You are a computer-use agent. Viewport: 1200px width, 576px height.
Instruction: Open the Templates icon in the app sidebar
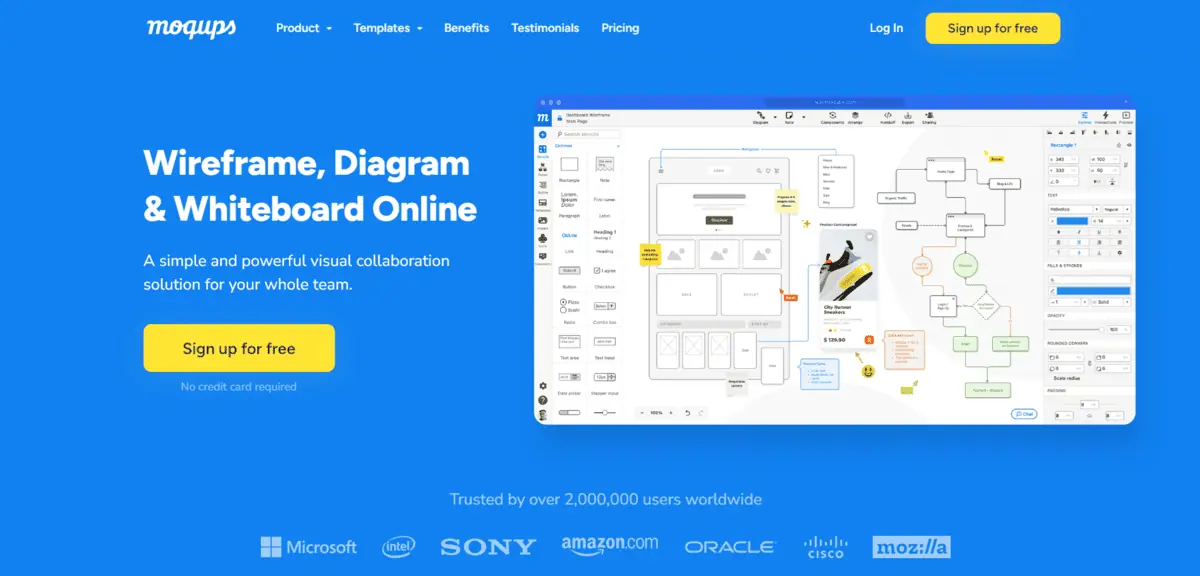[x=542, y=203]
